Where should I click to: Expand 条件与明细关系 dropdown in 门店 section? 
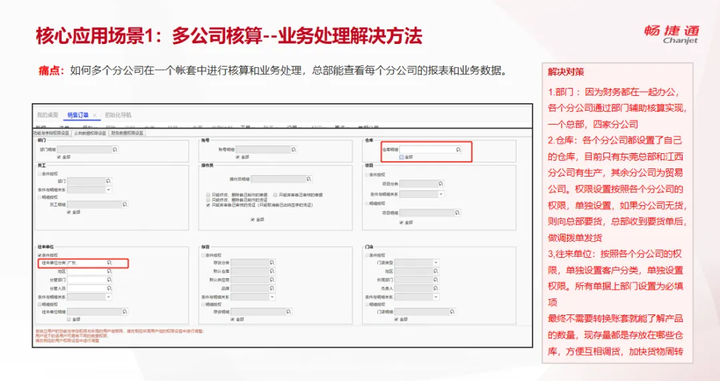coord(436,297)
